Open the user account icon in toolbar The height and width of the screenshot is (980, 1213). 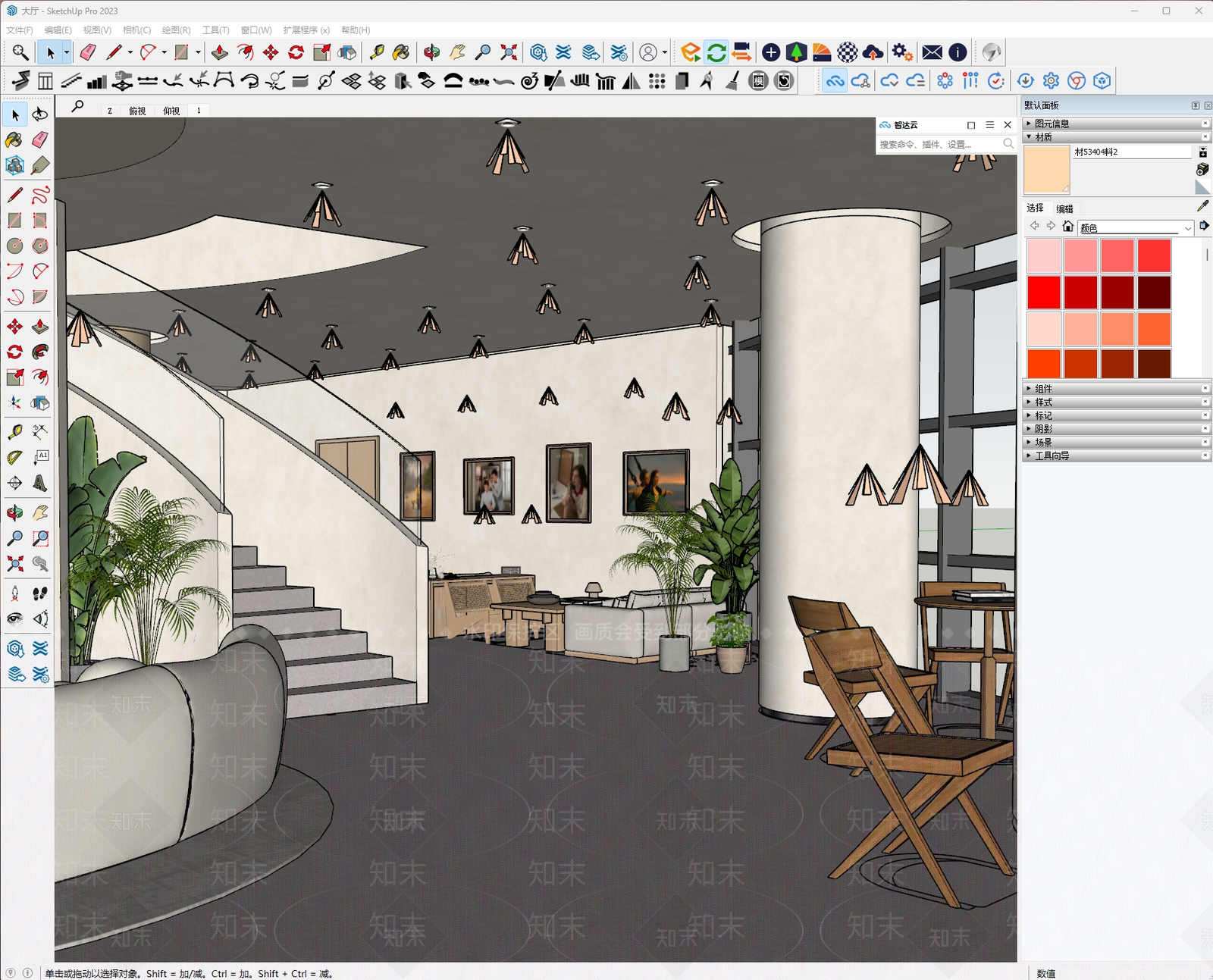point(648,52)
